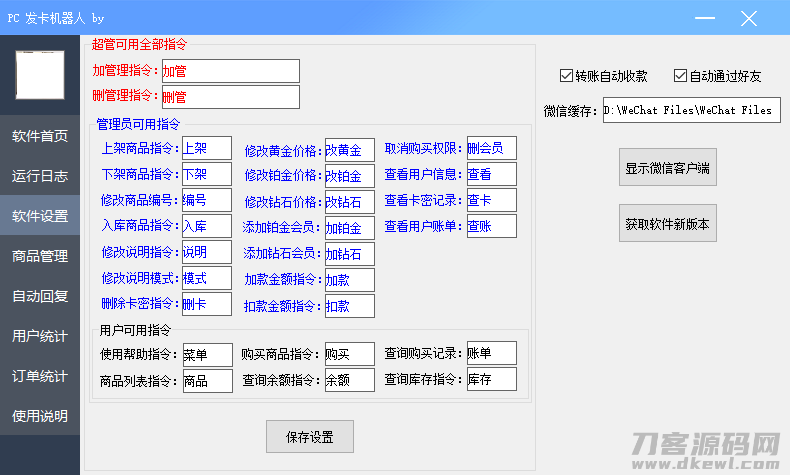This screenshot has height=475, width=790.
Task: Click the 修改黄金价格 field
Action: pyautogui.click(x=350, y=150)
